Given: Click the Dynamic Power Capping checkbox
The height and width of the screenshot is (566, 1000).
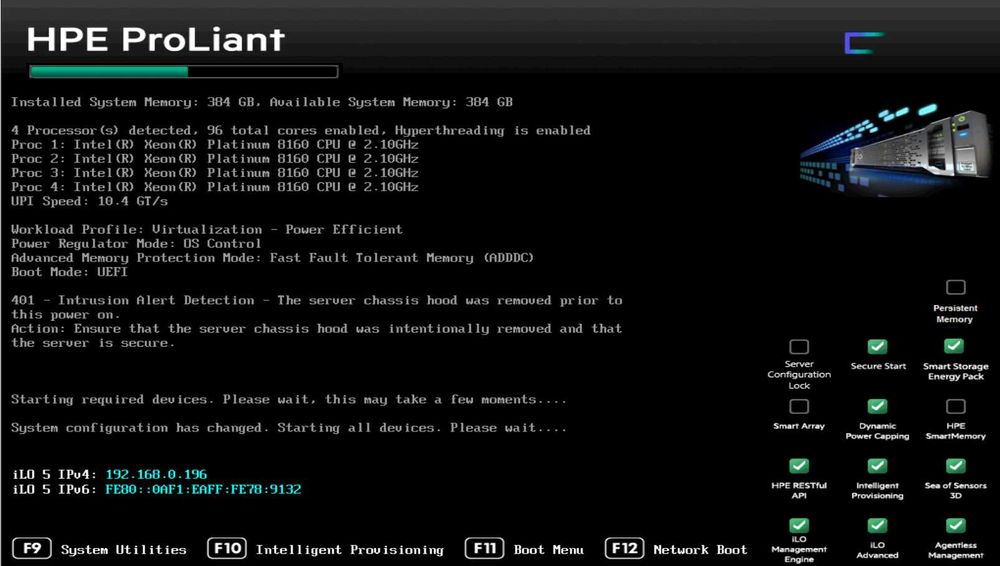Looking at the screenshot, I should [x=878, y=406].
